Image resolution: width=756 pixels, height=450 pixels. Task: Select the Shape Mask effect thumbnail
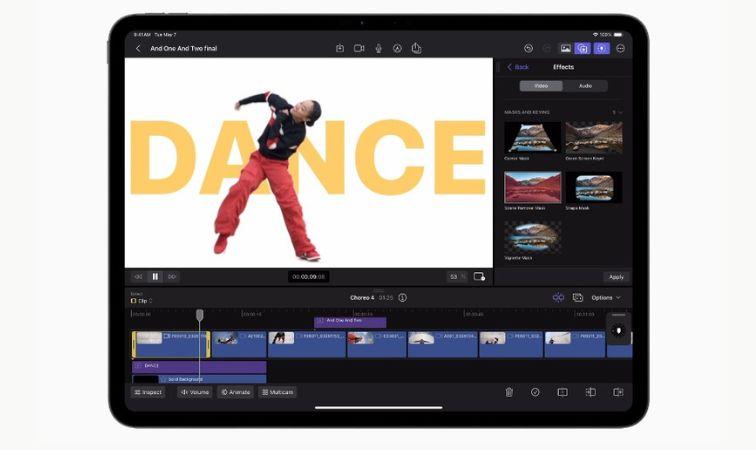click(594, 187)
